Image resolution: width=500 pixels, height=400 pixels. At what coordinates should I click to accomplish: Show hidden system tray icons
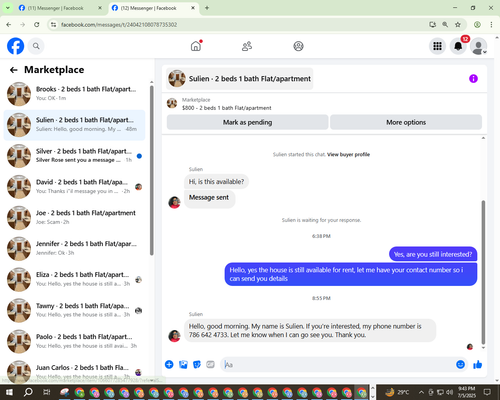421,392
